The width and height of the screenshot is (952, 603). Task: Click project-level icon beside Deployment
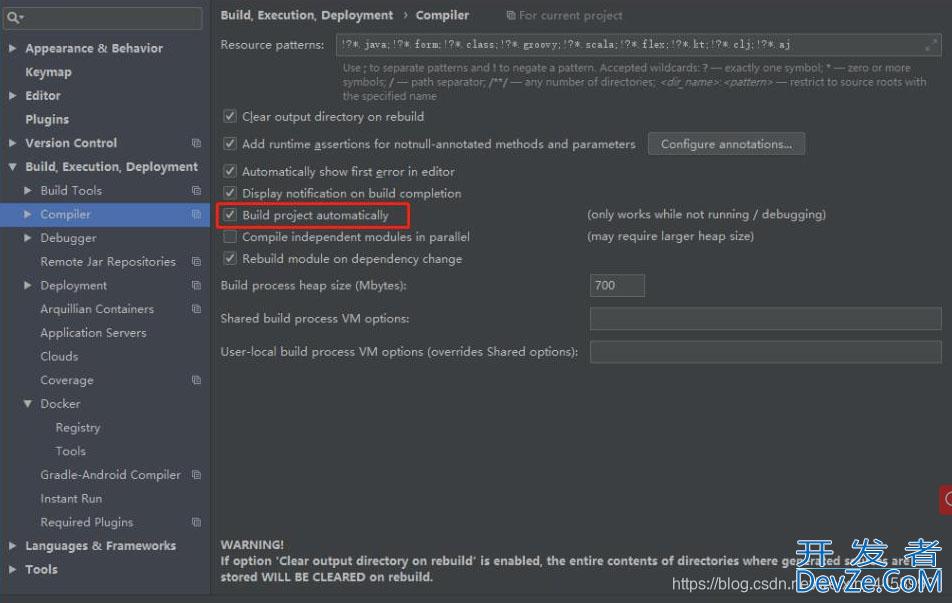coord(196,285)
